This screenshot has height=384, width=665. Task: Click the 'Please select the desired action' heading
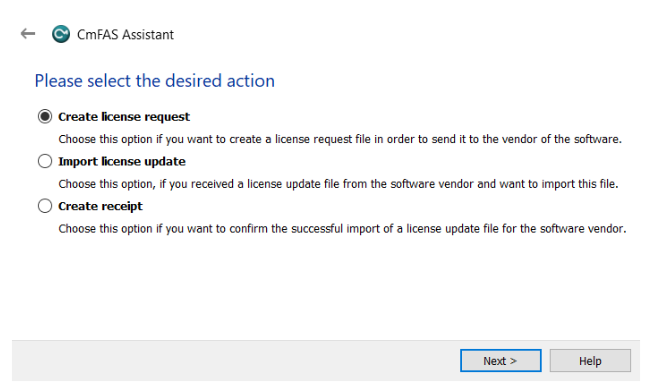(155, 81)
